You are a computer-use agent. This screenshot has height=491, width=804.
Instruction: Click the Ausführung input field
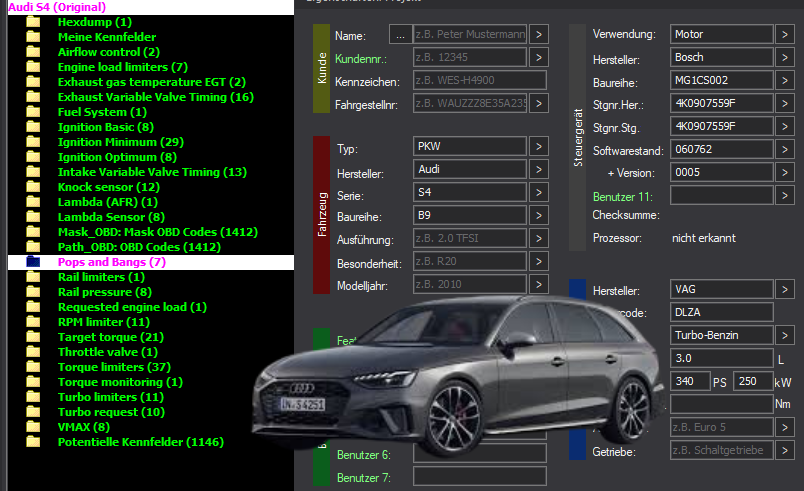(x=470, y=238)
